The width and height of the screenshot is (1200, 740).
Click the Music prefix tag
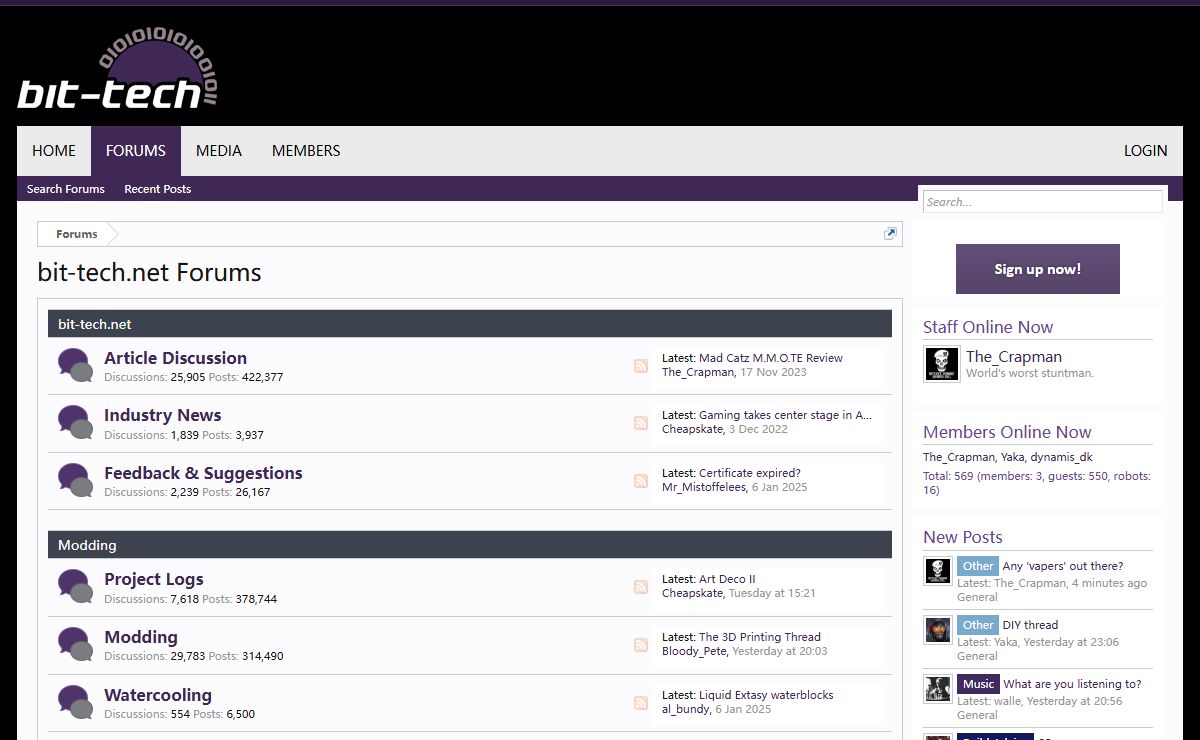(x=978, y=684)
